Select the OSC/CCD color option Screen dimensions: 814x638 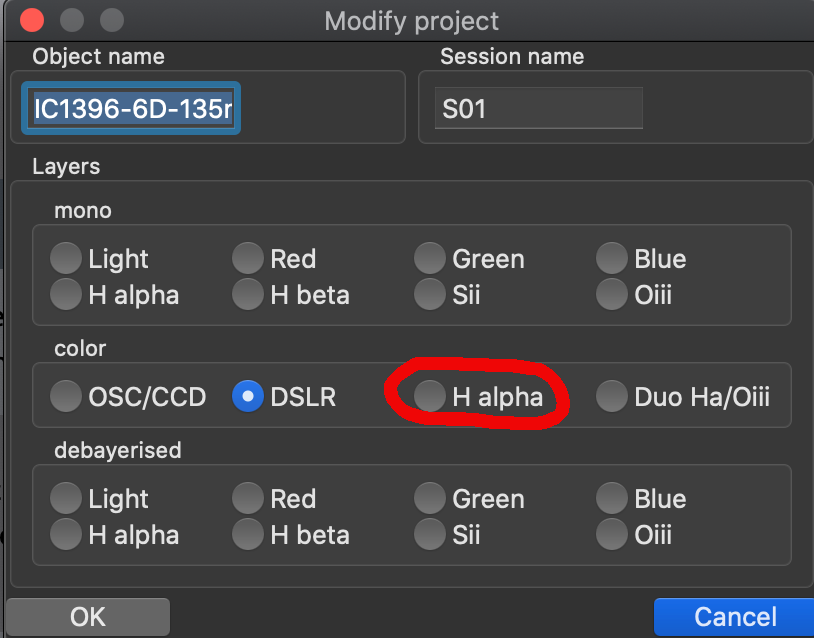pos(66,397)
